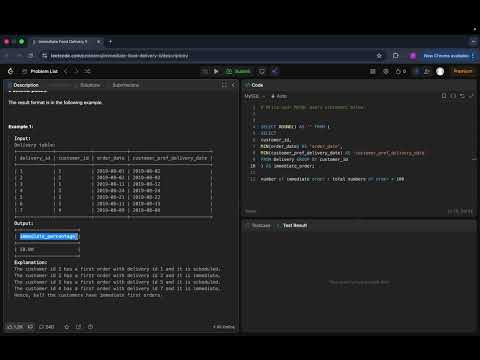Click the dislike thumbs-down icon
Screen dimensions: 480x360
point(30,327)
